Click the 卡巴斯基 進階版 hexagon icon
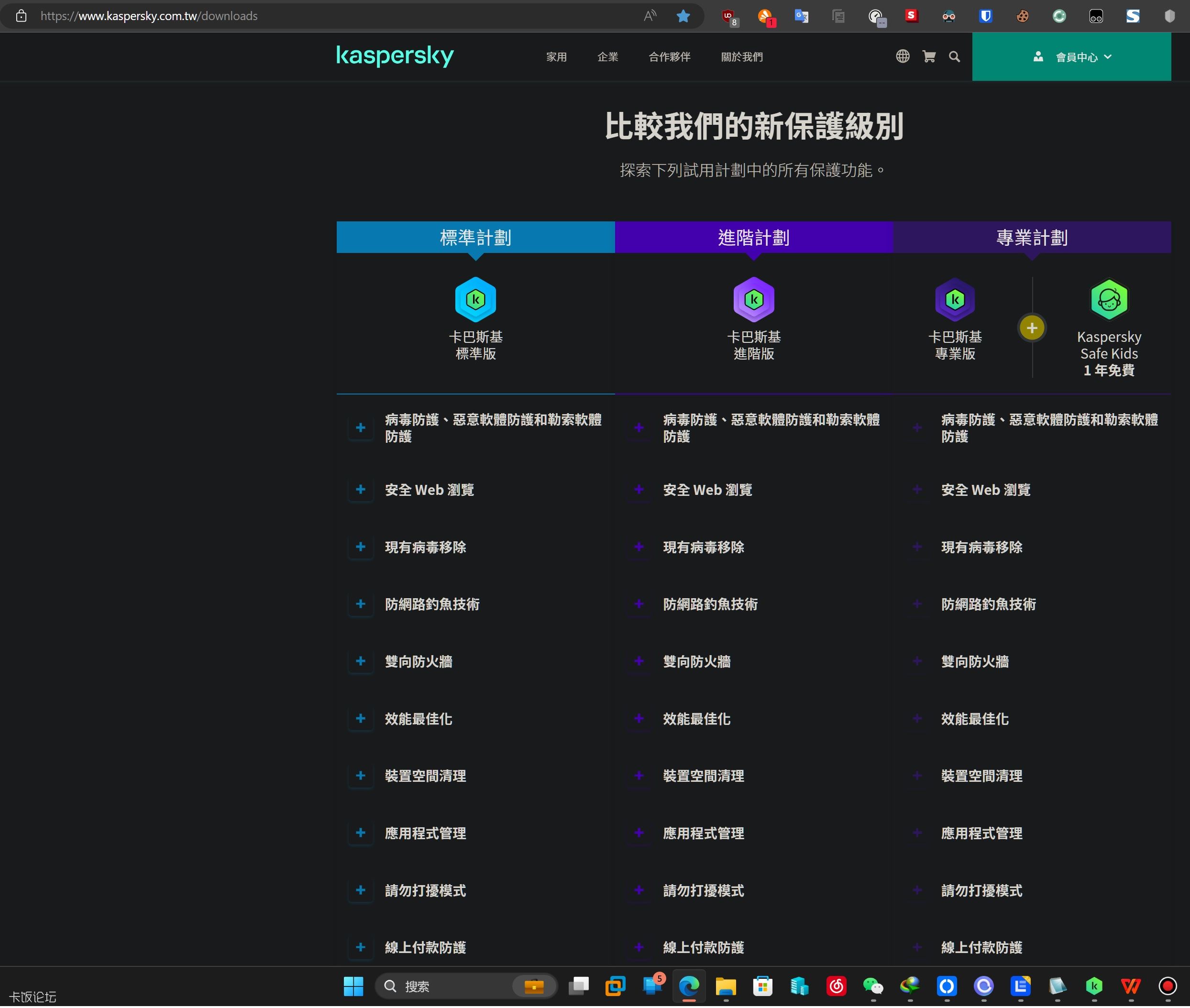 [x=754, y=299]
